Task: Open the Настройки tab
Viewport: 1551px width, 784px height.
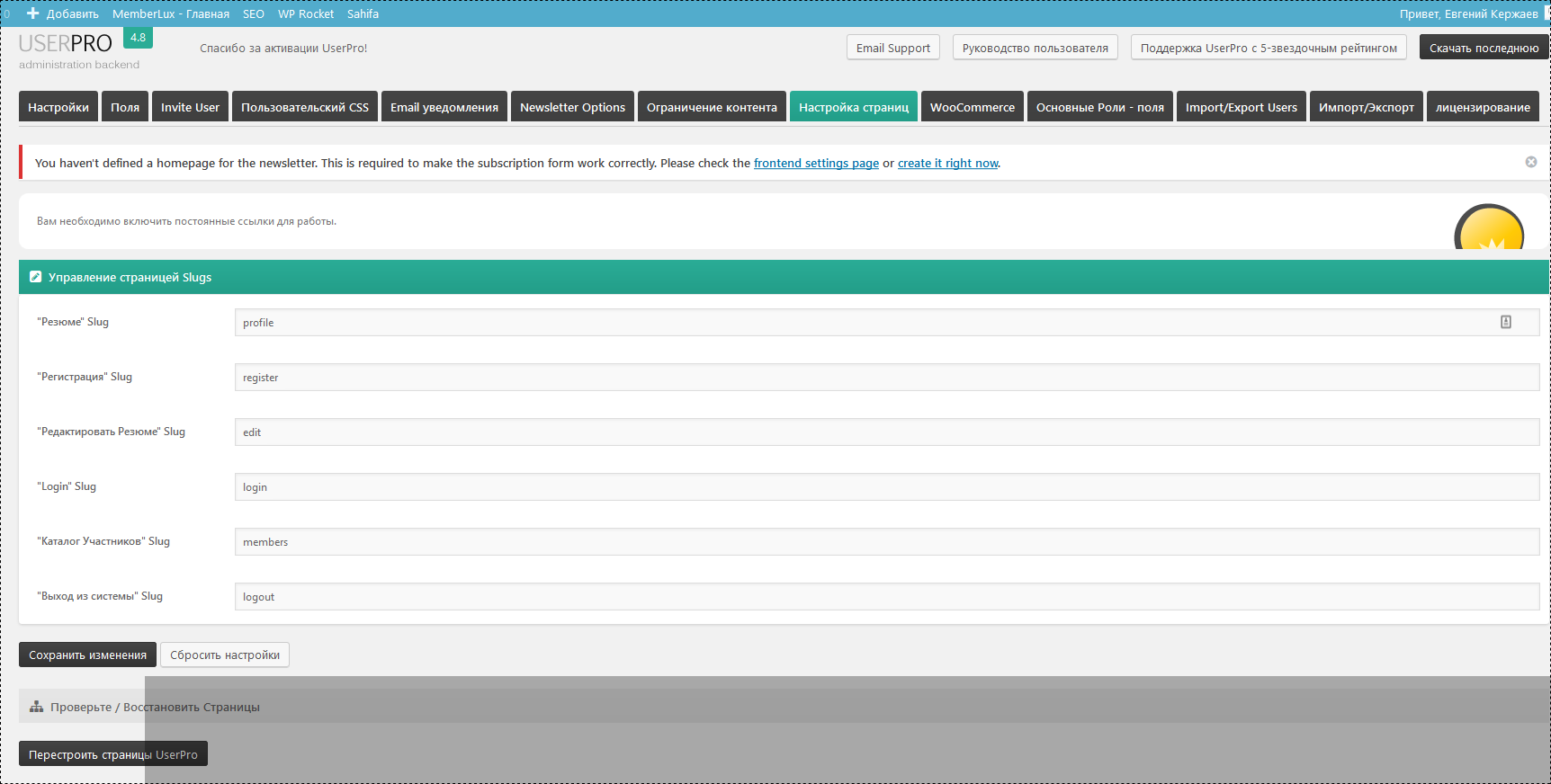Action: (x=58, y=106)
